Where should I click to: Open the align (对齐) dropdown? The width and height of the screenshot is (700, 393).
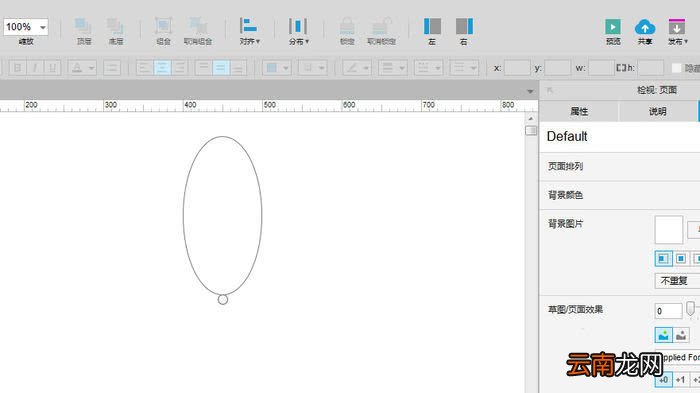click(x=249, y=31)
